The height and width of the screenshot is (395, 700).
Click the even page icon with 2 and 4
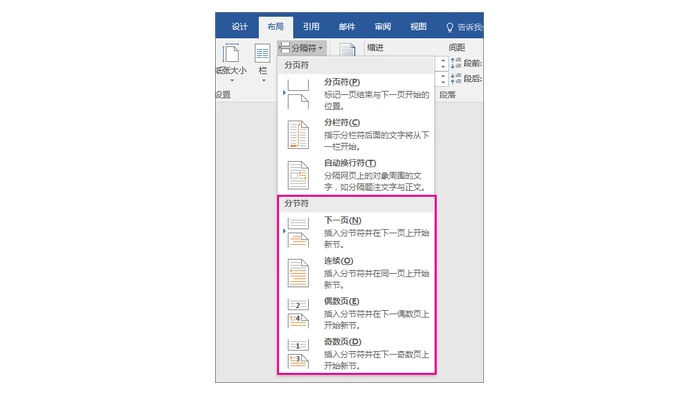tap(298, 313)
